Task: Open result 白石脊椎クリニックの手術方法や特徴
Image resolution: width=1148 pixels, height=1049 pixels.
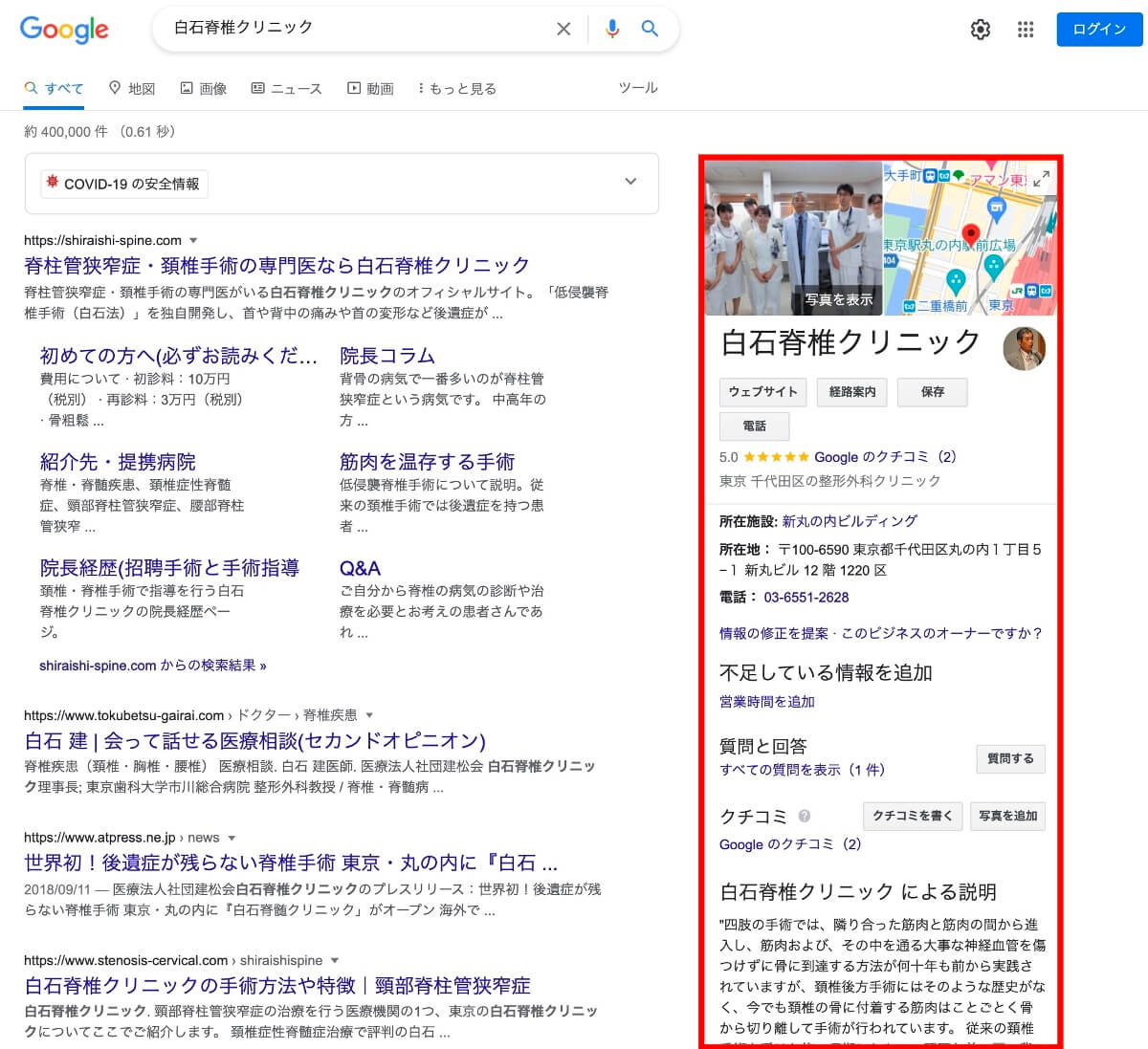Action: (x=277, y=985)
